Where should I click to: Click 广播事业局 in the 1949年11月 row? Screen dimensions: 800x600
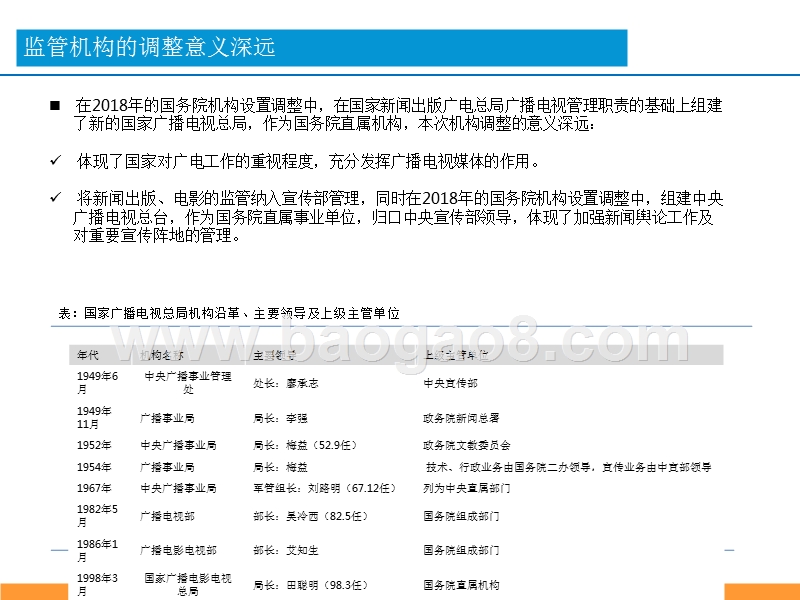167,418
